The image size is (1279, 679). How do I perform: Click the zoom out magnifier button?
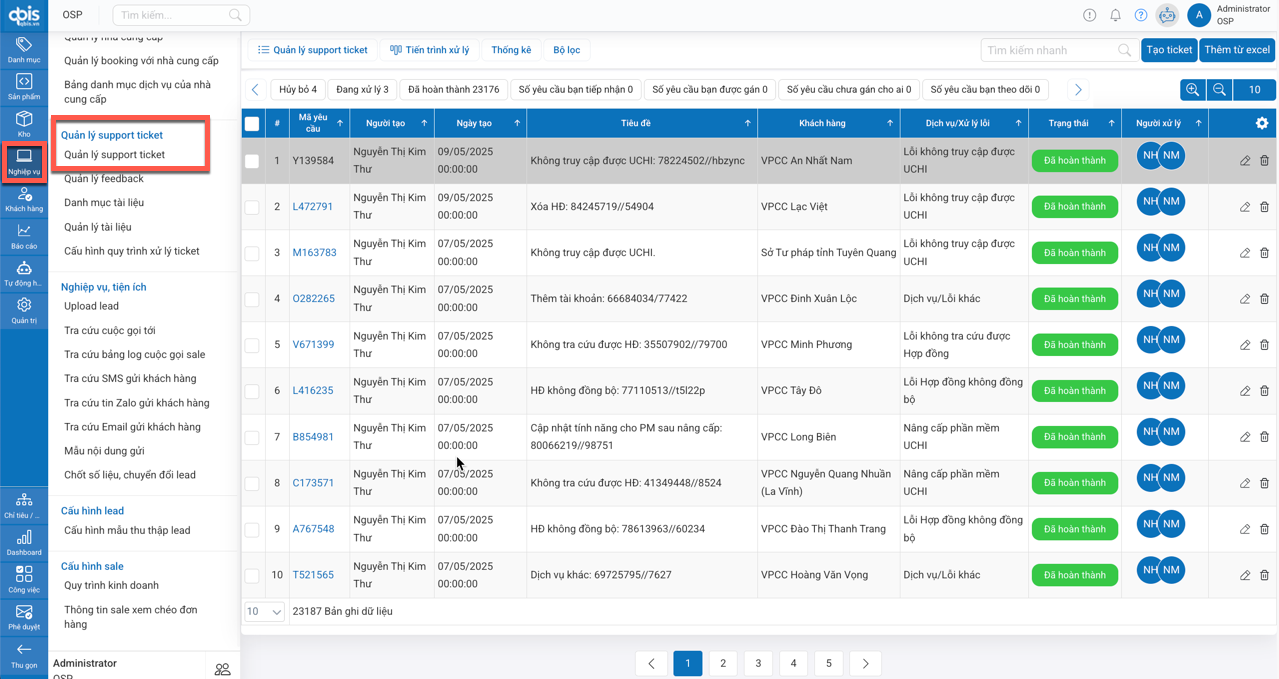pos(1219,90)
